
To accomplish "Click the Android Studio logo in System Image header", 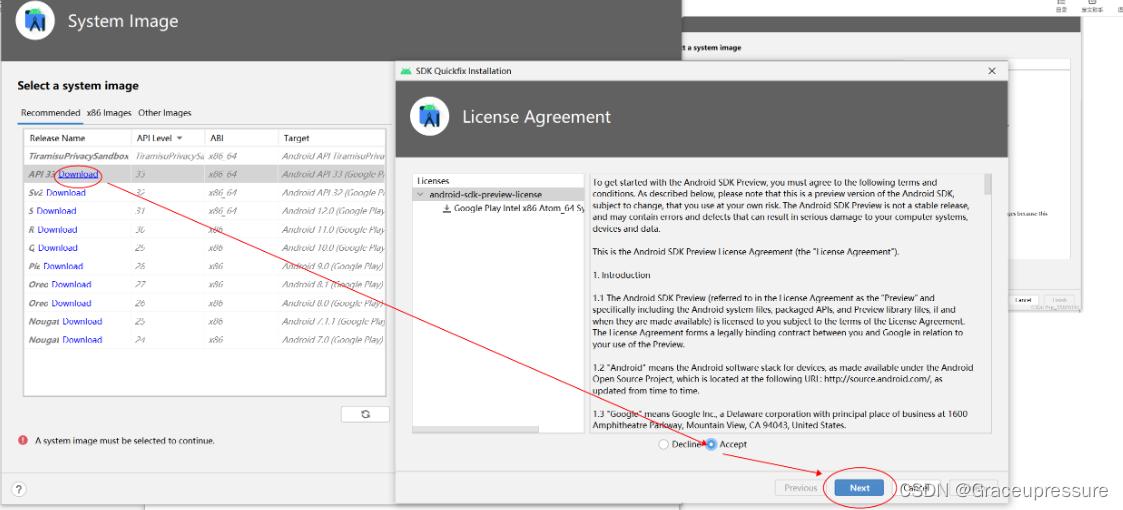I will pyautogui.click(x=34, y=21).
